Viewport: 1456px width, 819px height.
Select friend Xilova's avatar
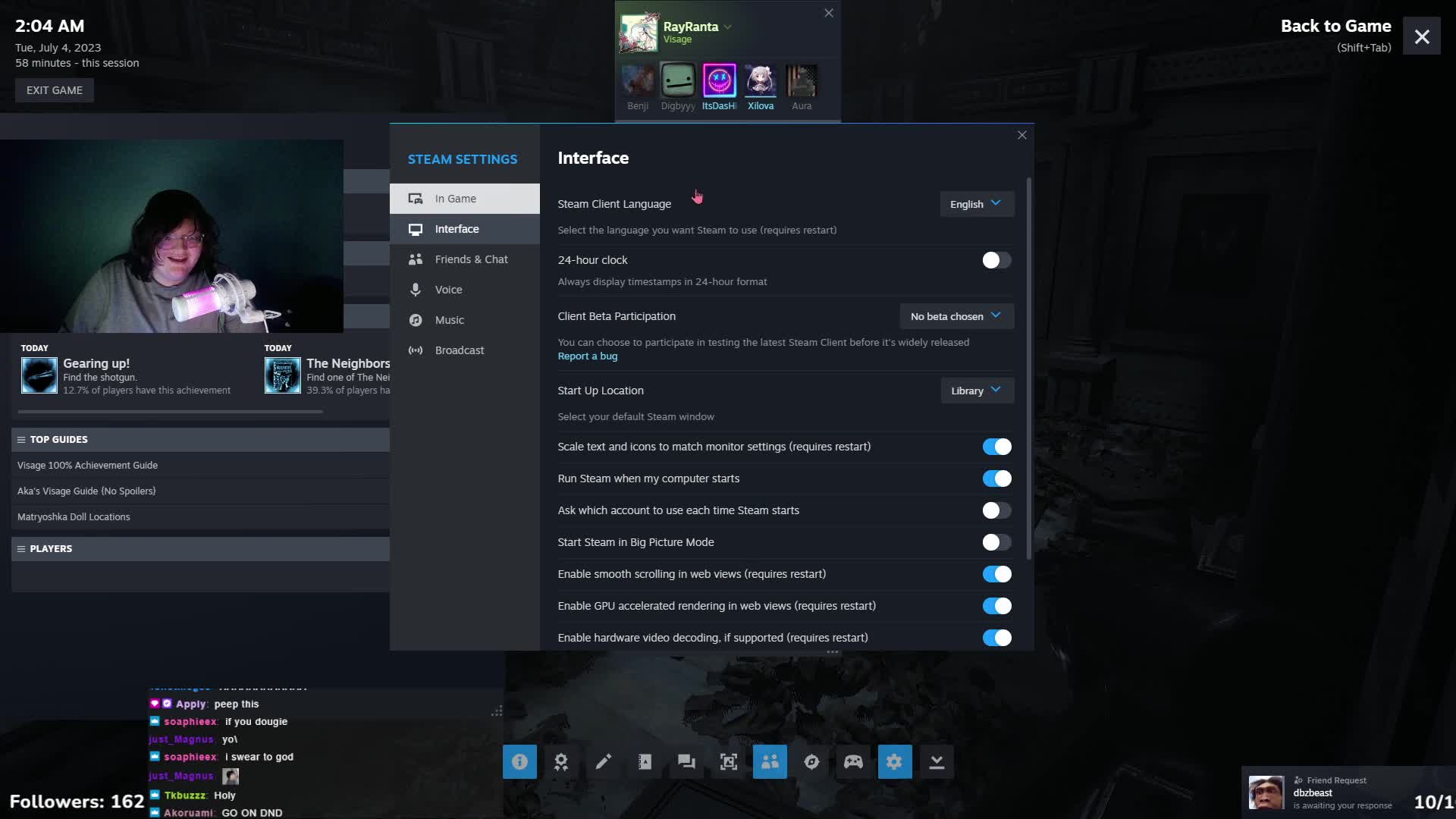(761, 80)
